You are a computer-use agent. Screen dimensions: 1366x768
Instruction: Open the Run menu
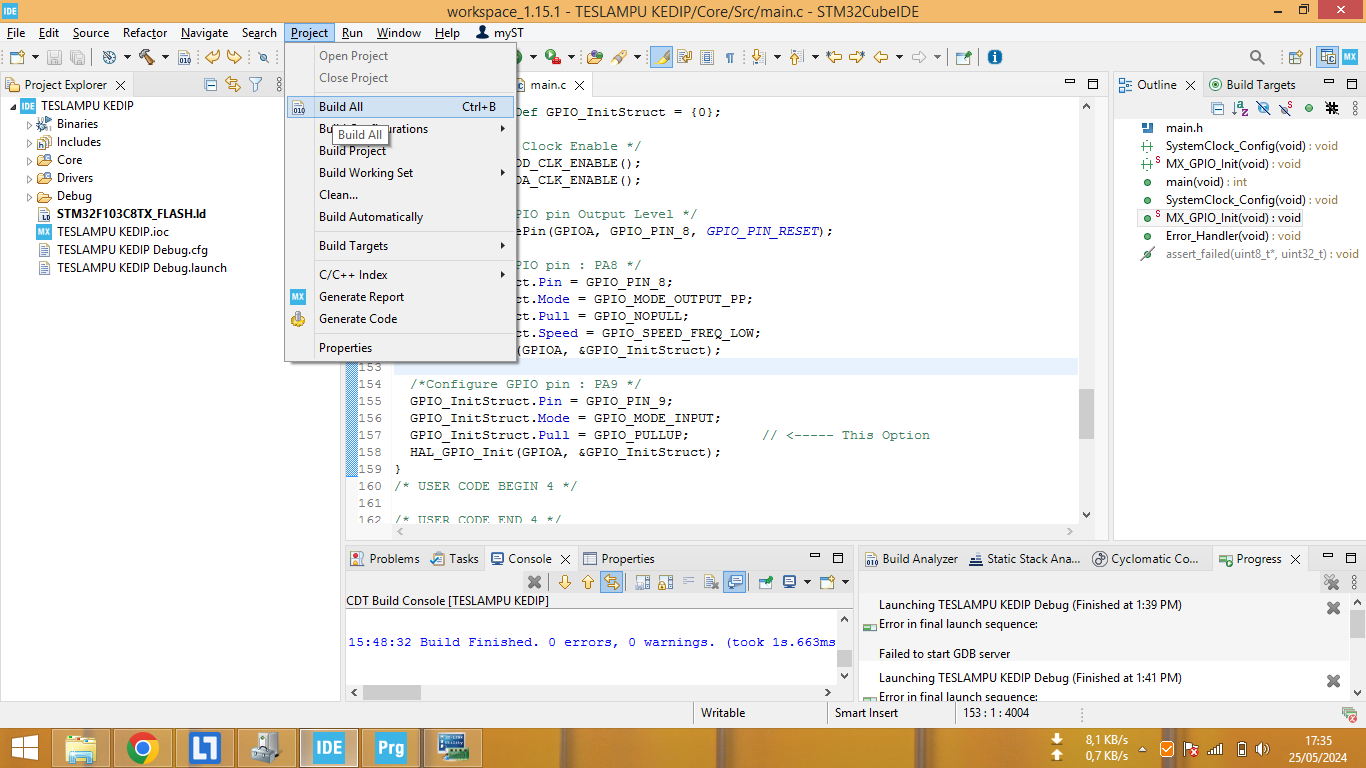(352, 33)
